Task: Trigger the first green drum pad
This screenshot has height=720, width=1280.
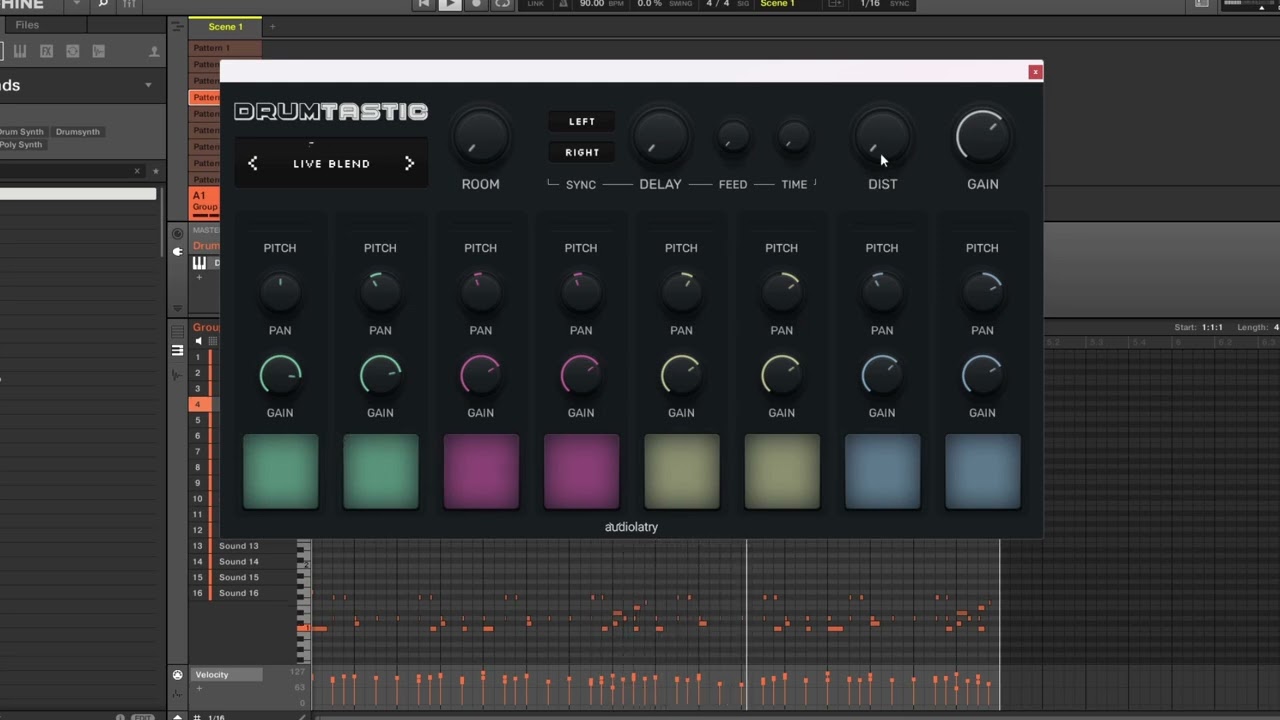Action: [x=280, y=472]
